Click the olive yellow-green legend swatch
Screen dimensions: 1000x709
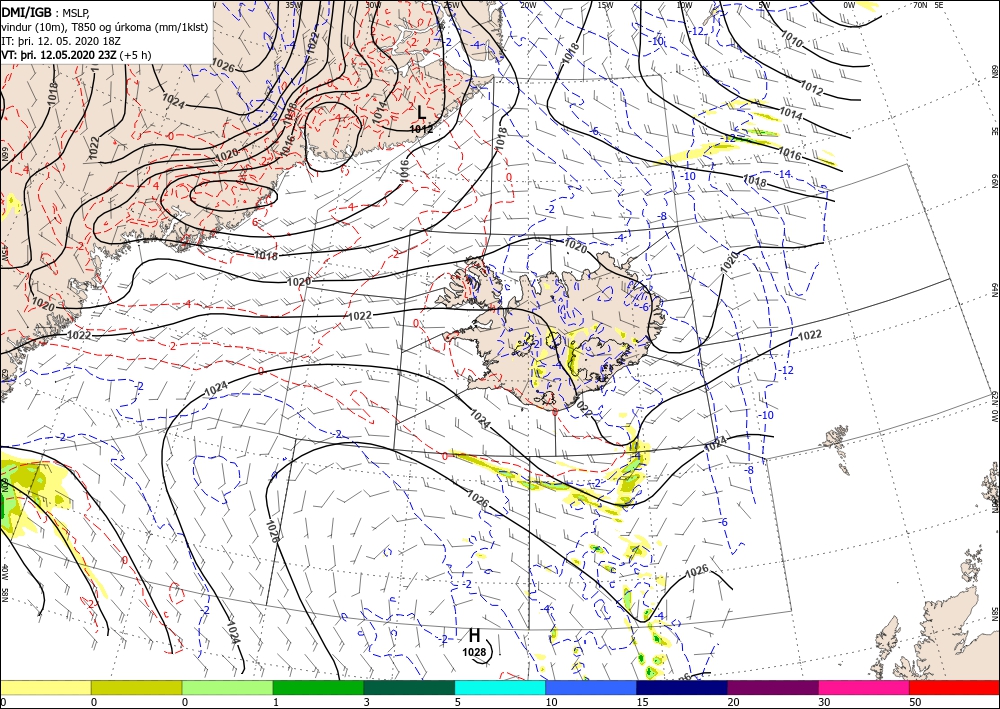[x=136, y=687]
